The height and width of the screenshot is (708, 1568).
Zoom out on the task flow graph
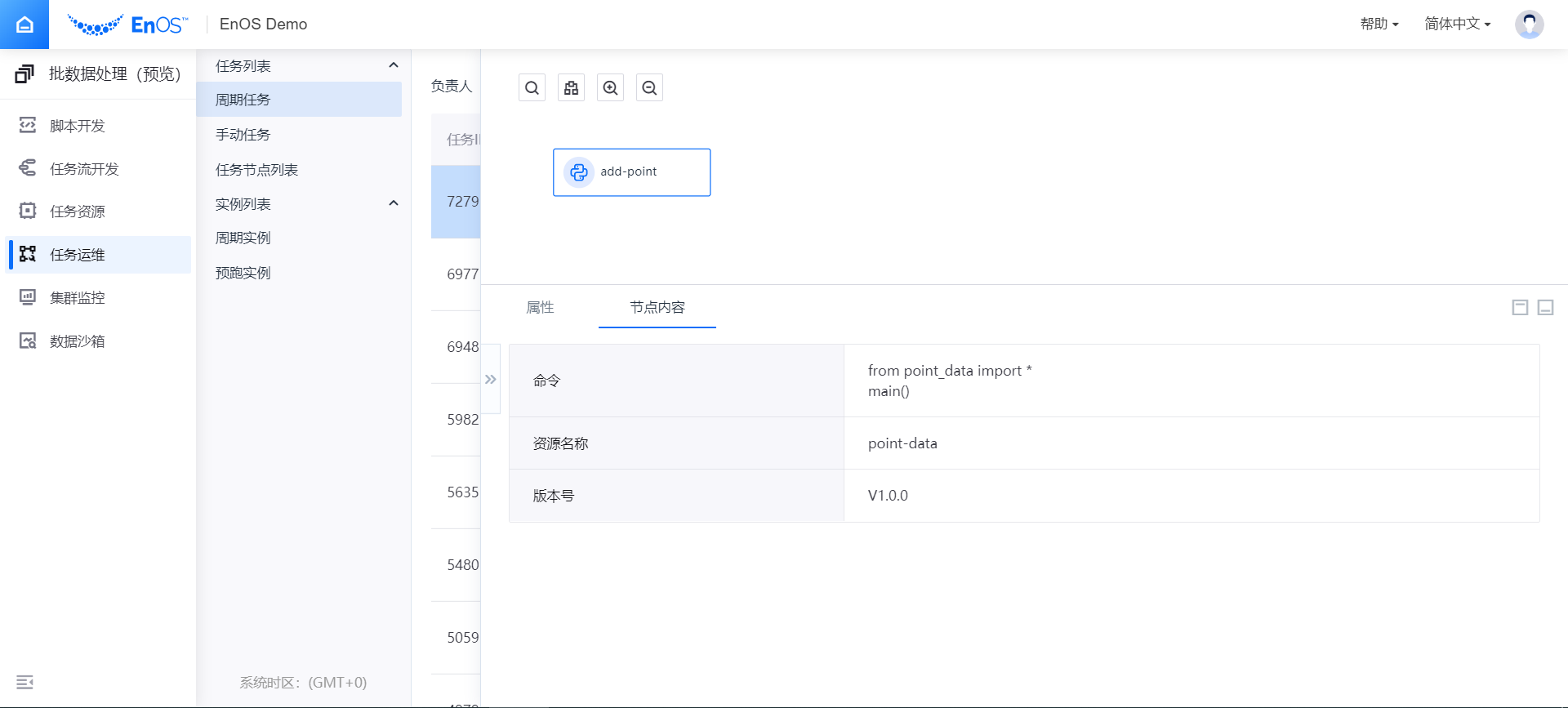tap(649, 88)
